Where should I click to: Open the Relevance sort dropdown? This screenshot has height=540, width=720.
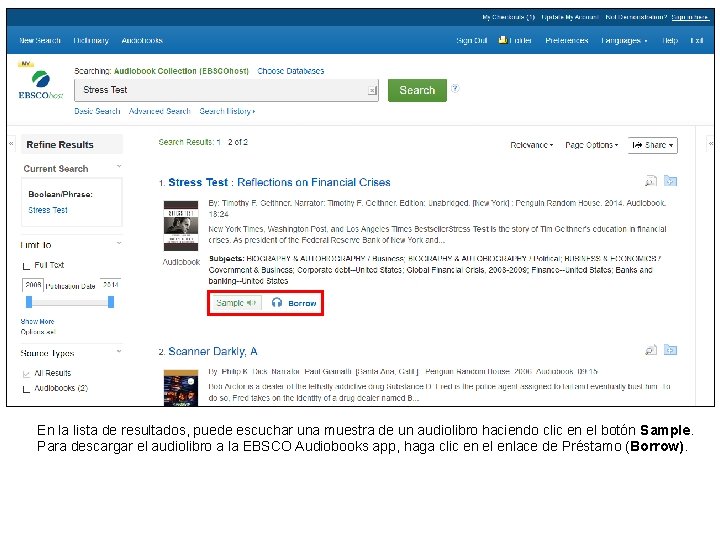click(531, 145)
